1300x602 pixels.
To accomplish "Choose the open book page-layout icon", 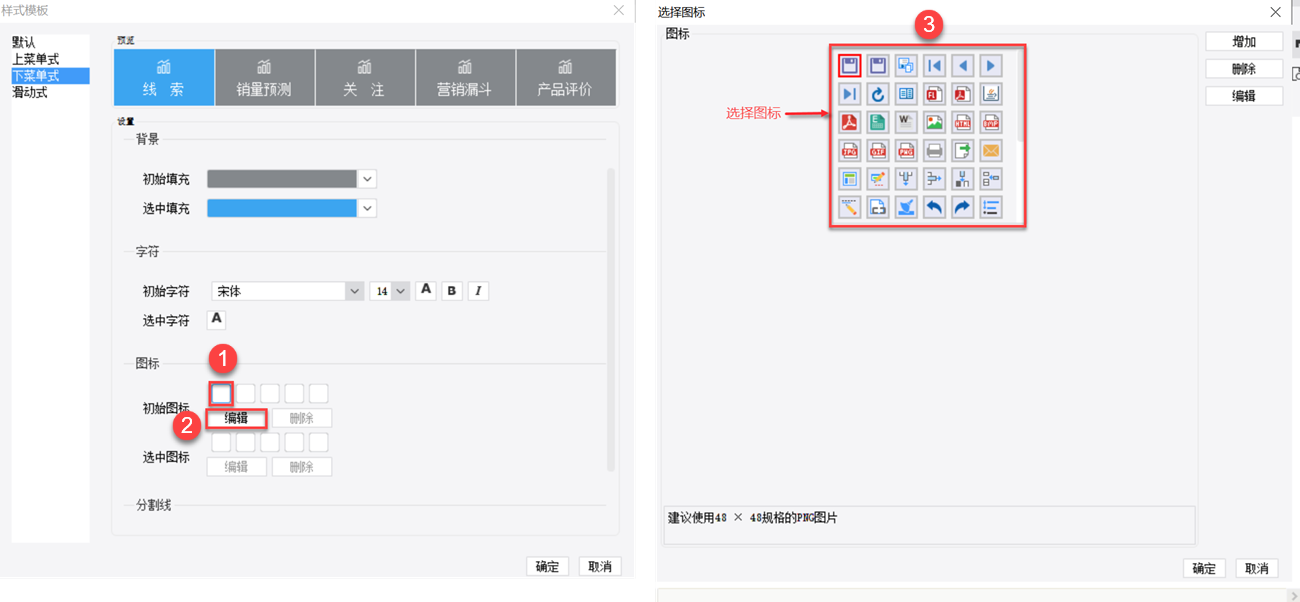I will tap(906, 94).
